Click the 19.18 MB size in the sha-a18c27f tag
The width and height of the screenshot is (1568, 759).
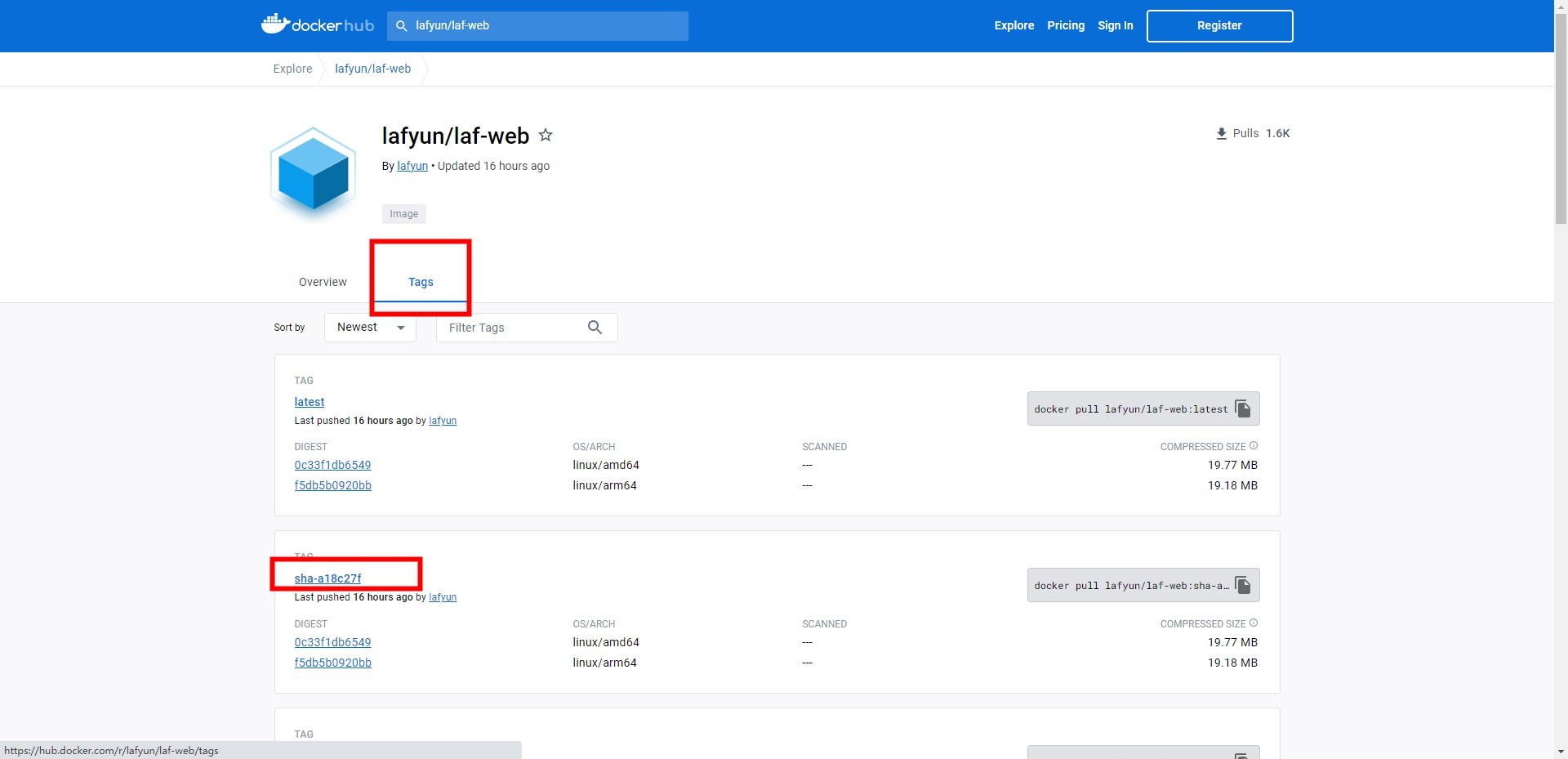[1232, 663]
